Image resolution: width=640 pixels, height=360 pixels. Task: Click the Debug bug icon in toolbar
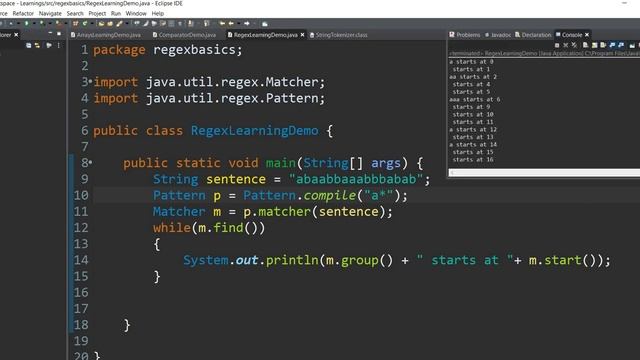coord(11,24)
